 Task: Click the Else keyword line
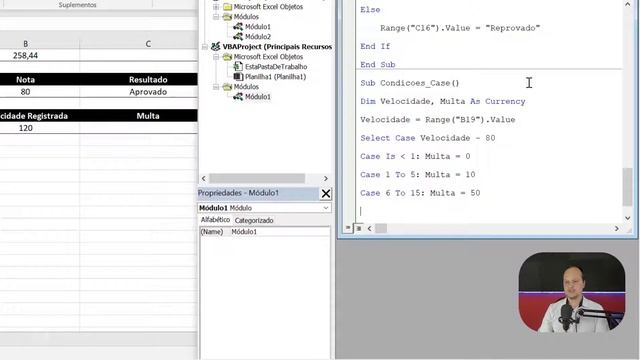370,10
